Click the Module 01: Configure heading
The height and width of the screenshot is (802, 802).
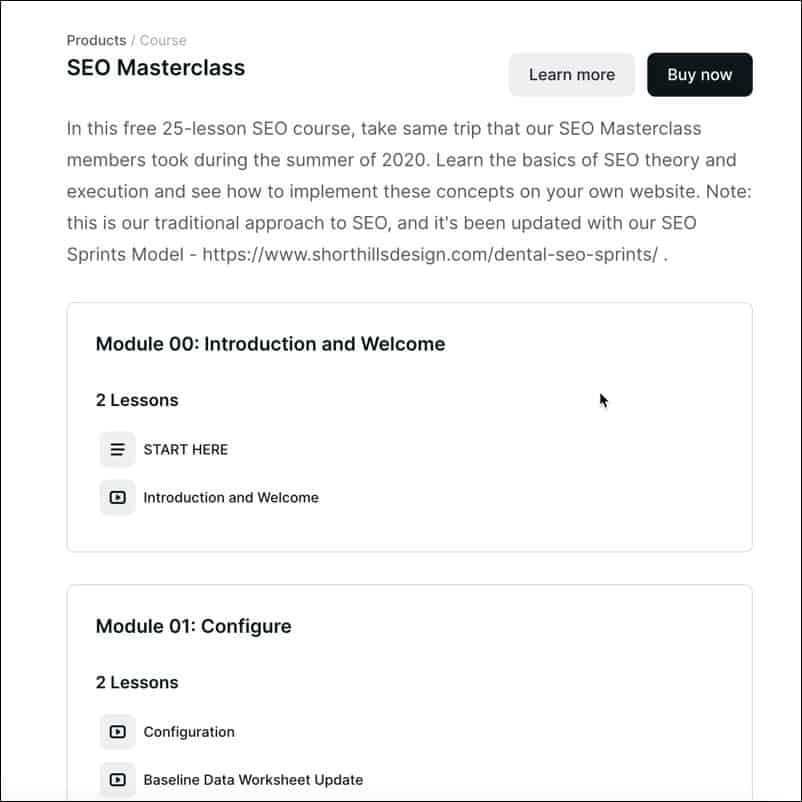click(193, 627)
